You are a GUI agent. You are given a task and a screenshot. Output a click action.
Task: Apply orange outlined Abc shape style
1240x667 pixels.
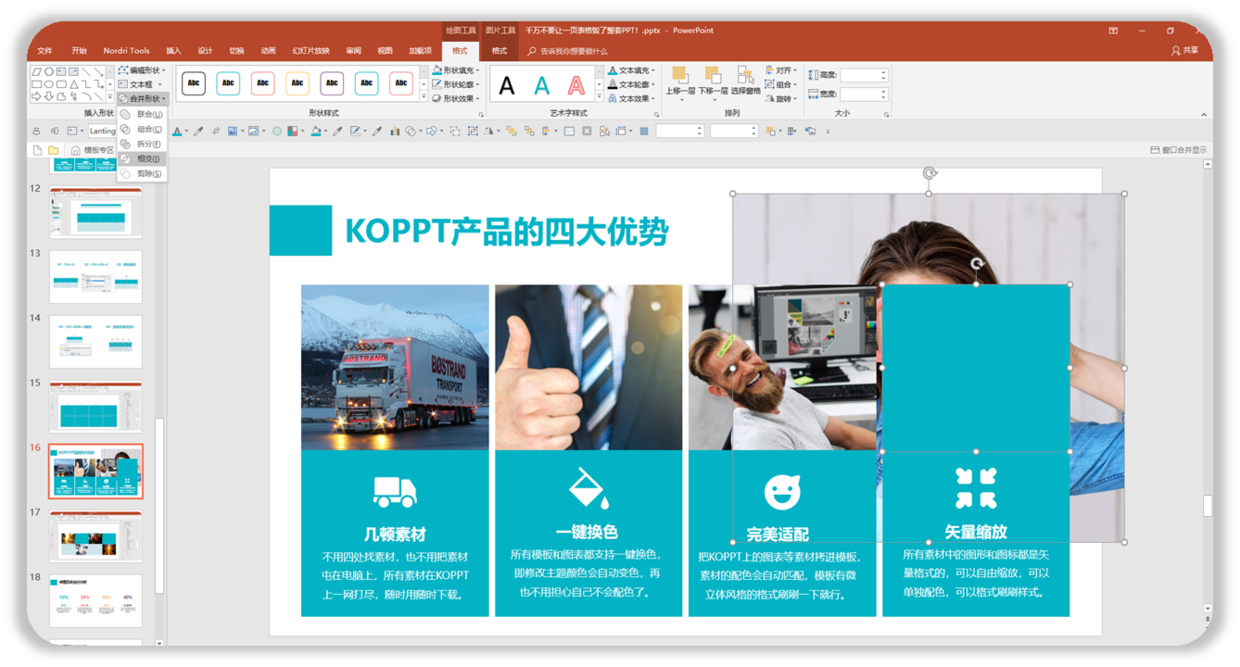tap(297, 84)
